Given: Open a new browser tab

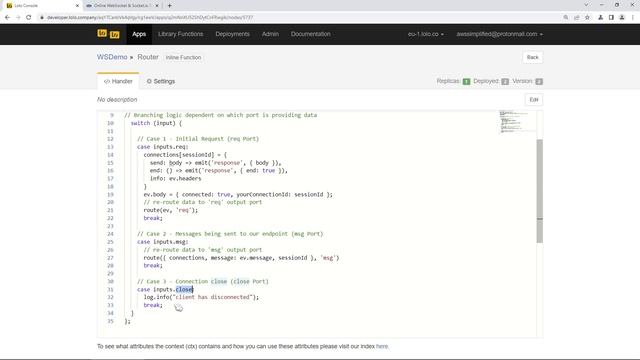Looking at the screenshot, I should point(169,6).
